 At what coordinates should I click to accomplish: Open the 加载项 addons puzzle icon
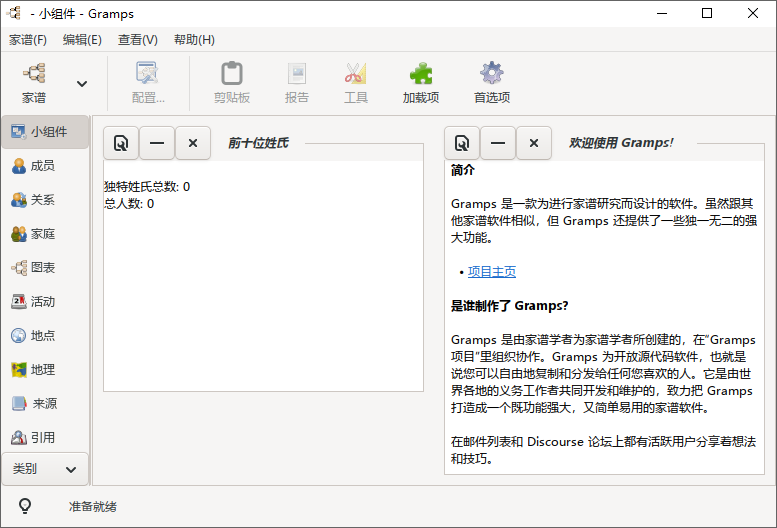point(421,83)
